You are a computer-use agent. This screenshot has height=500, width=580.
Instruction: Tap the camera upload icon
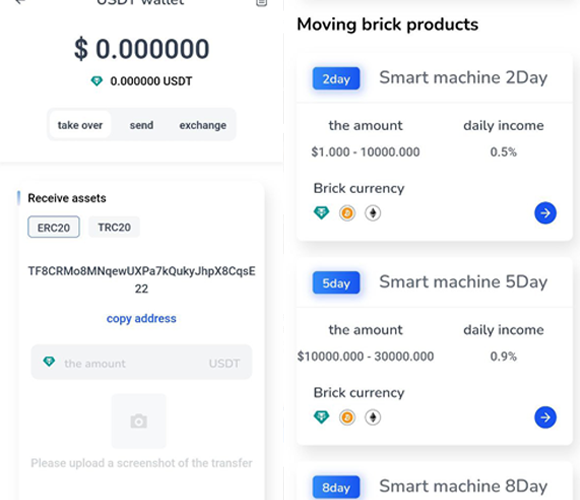pyautogui.click(x=139, y=421)
